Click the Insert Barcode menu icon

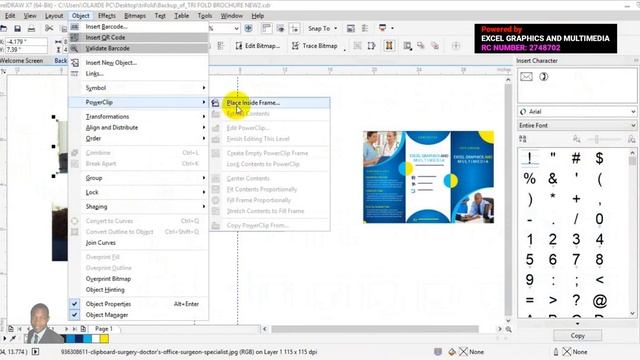tap(74, 27)
